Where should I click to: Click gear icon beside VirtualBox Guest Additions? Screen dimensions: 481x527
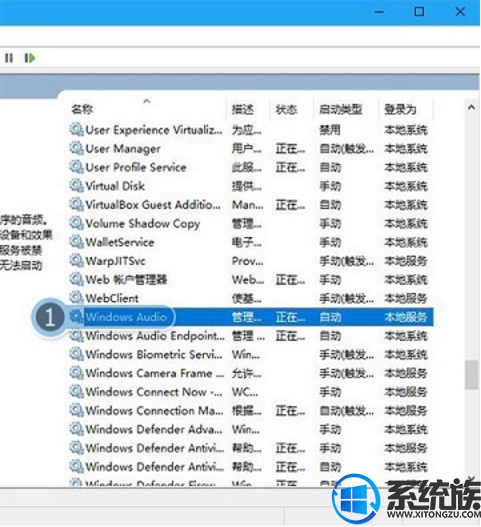click(76, 204)
